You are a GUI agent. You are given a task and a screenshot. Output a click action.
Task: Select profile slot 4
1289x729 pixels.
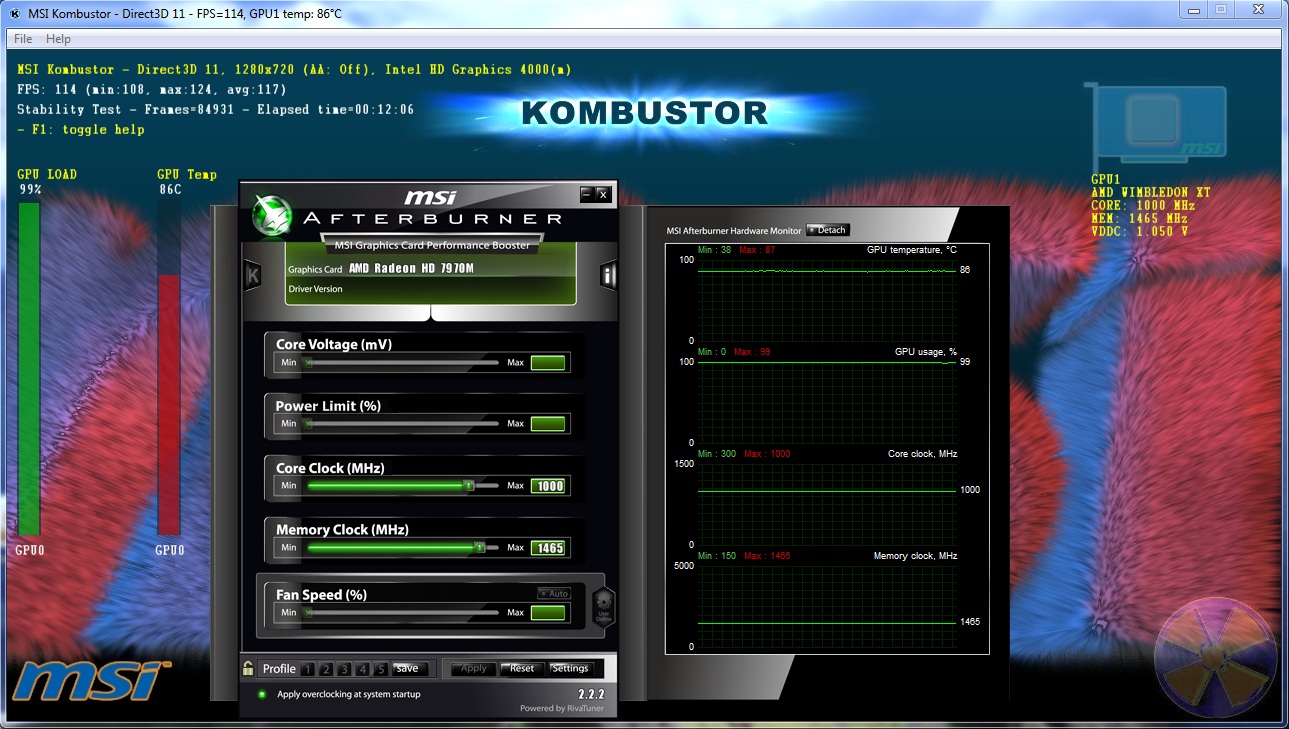pyautogui.click(x=362, y=669)
